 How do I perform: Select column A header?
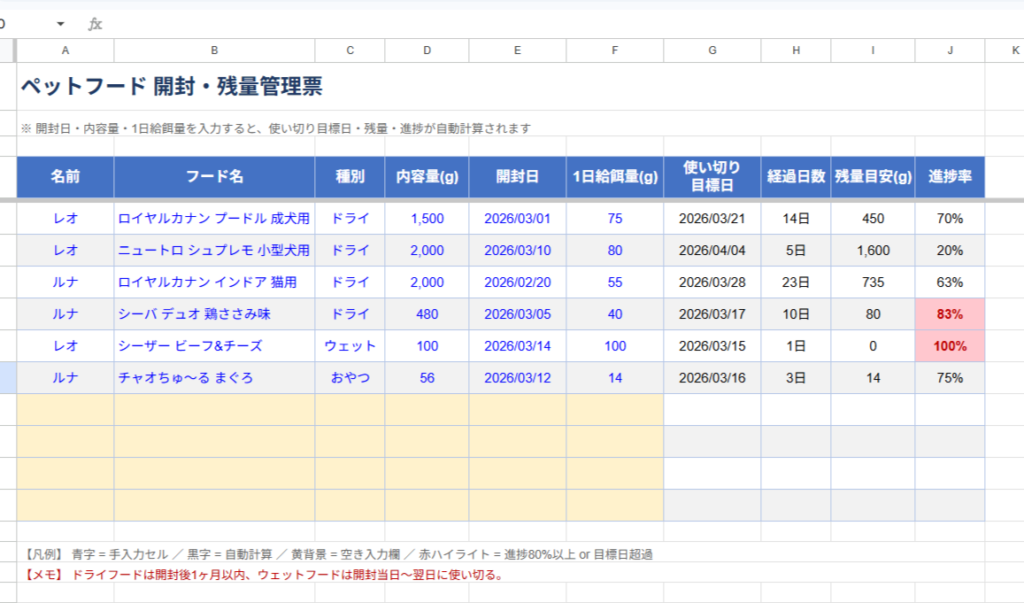coord(66,50)
